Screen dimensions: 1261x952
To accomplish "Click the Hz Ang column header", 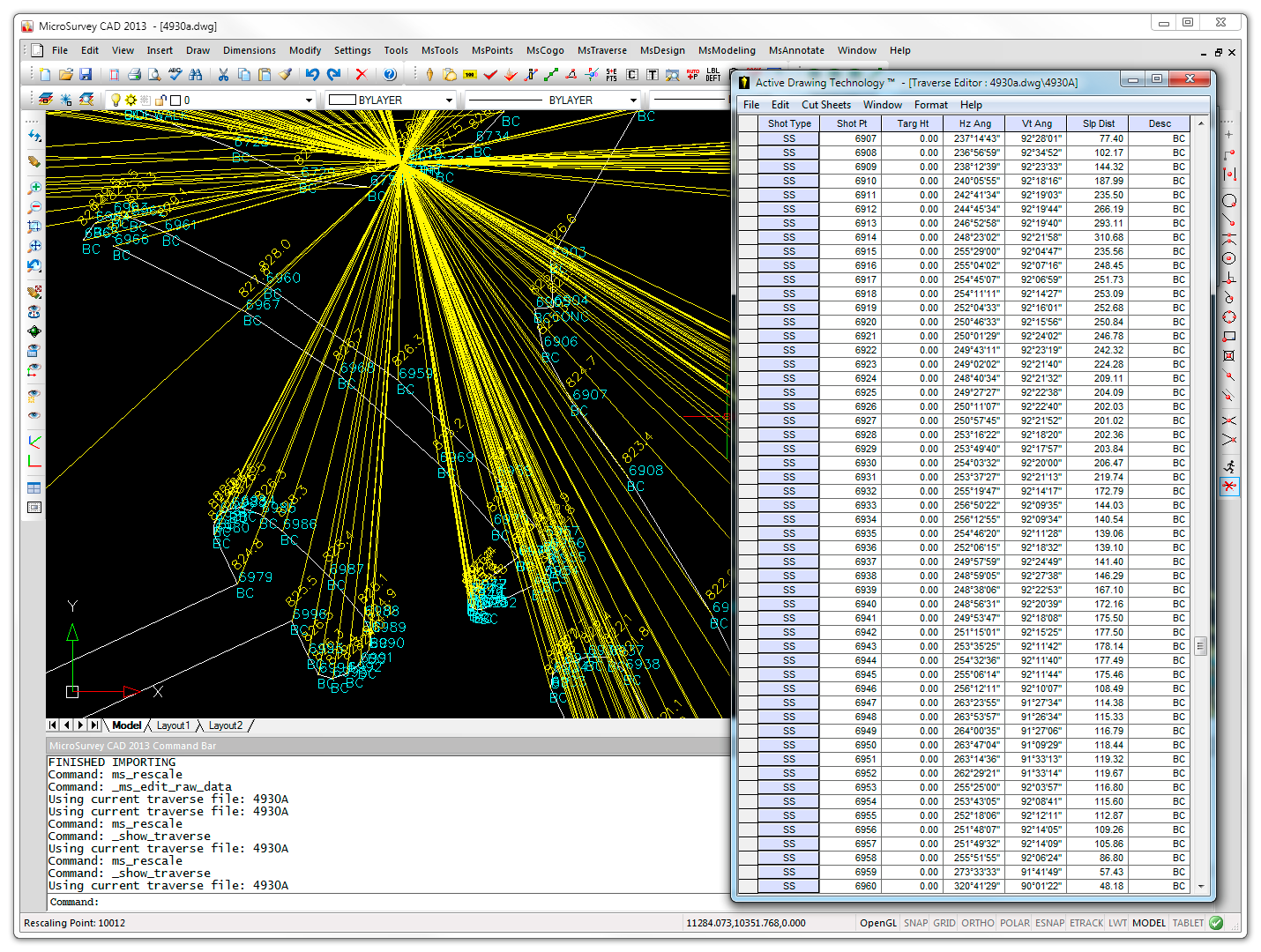I will tap(974, 123).
